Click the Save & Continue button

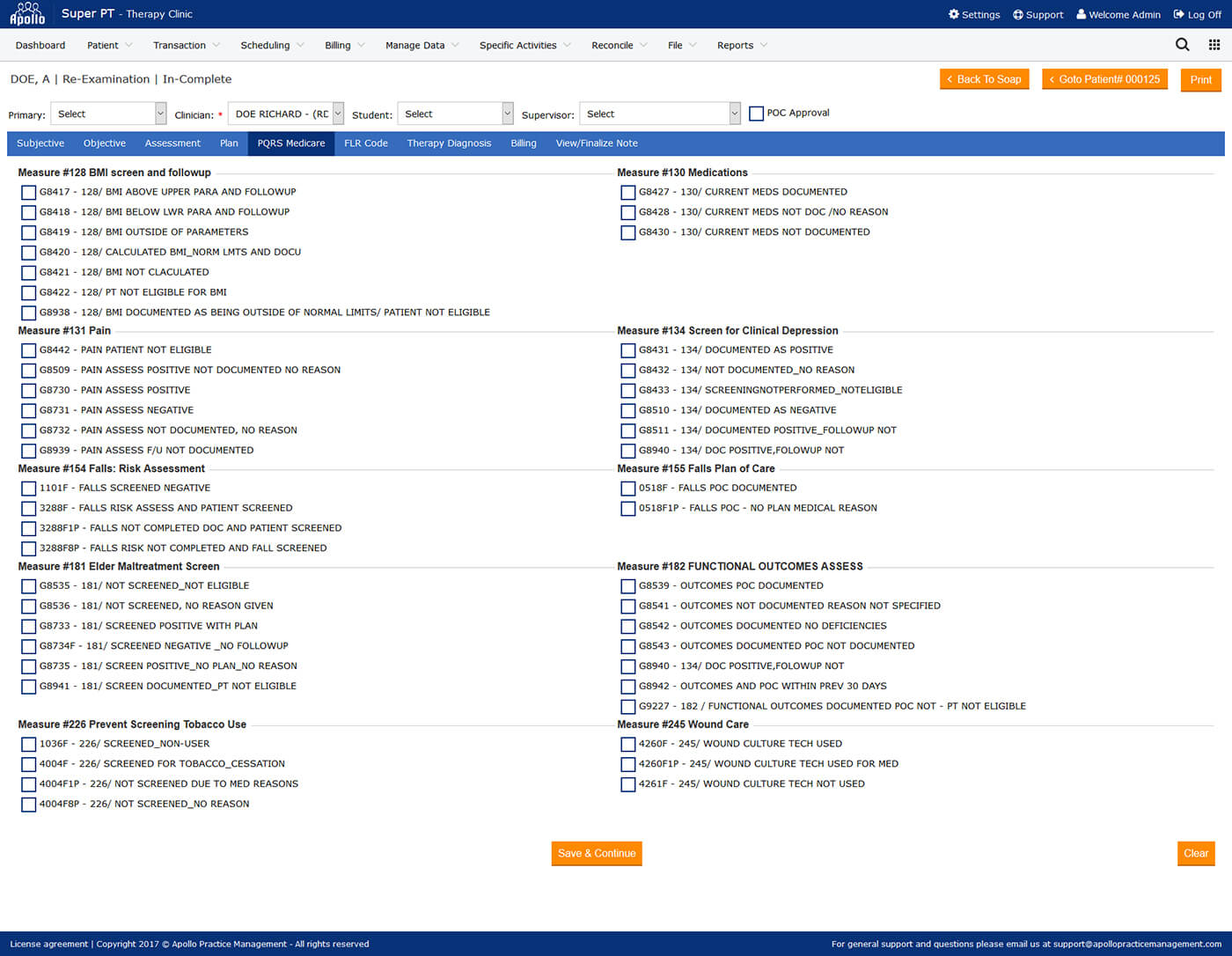click(x=597, y=853)
